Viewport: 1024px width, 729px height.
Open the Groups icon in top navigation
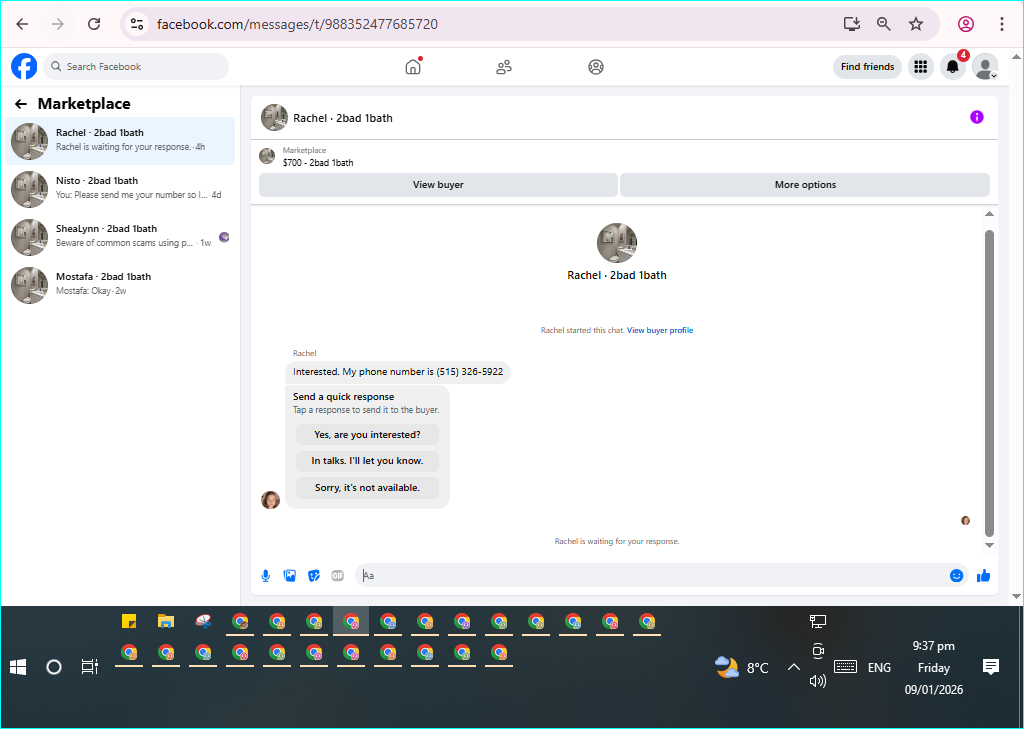[x=596, y=67]
